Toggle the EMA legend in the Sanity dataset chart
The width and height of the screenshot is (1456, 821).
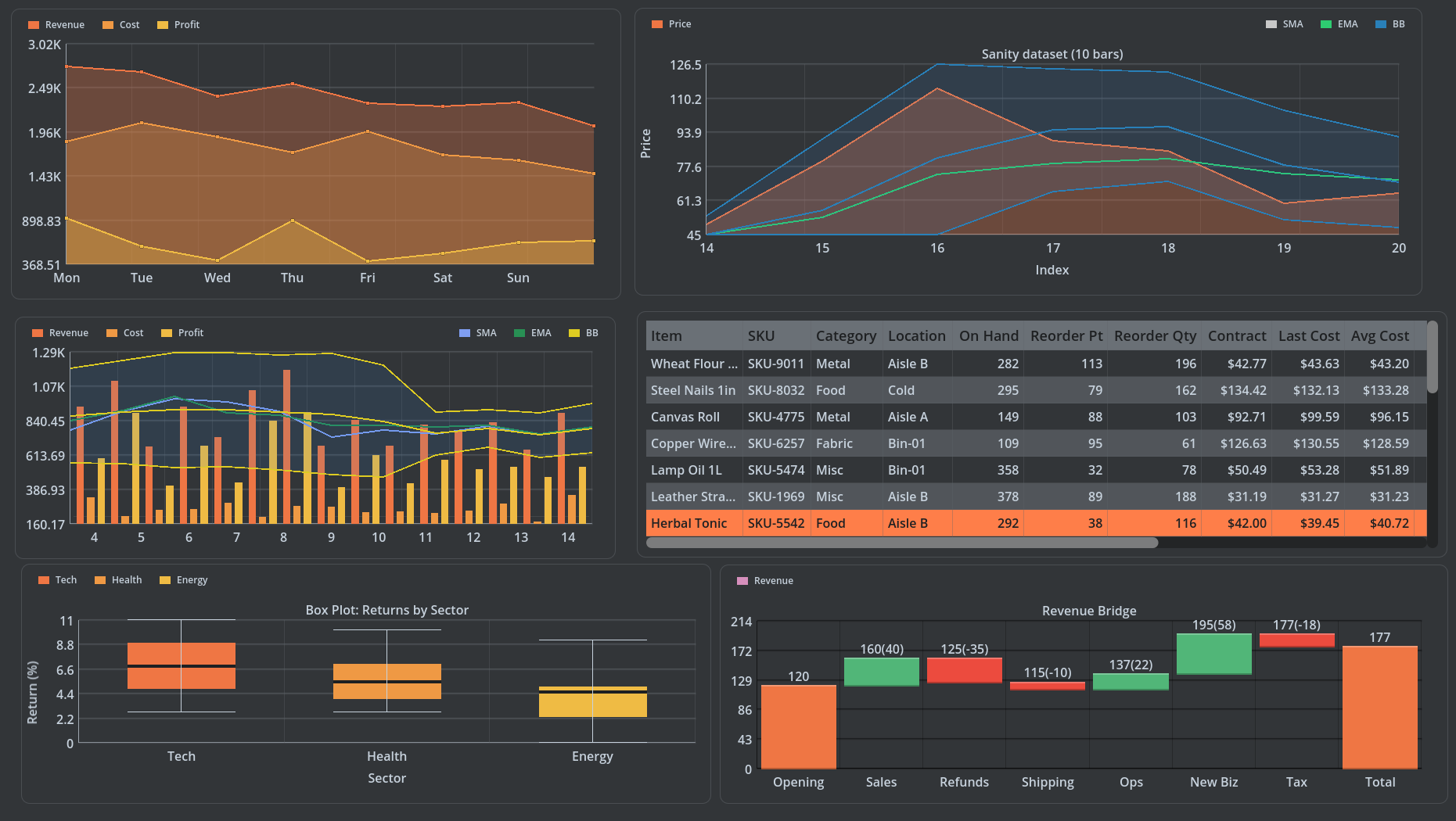pyautogui.click(x=1339, y=24)
